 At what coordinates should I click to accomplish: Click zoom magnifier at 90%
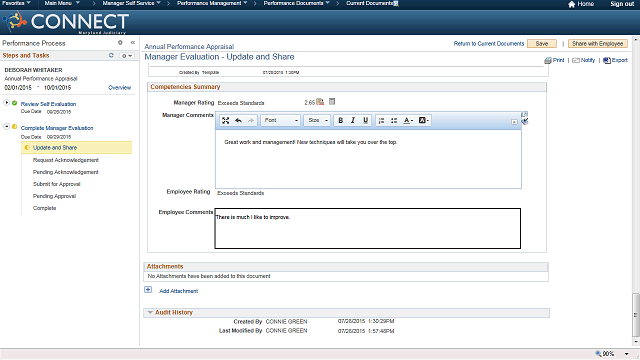pyautogui.click(x=598, y=354)
